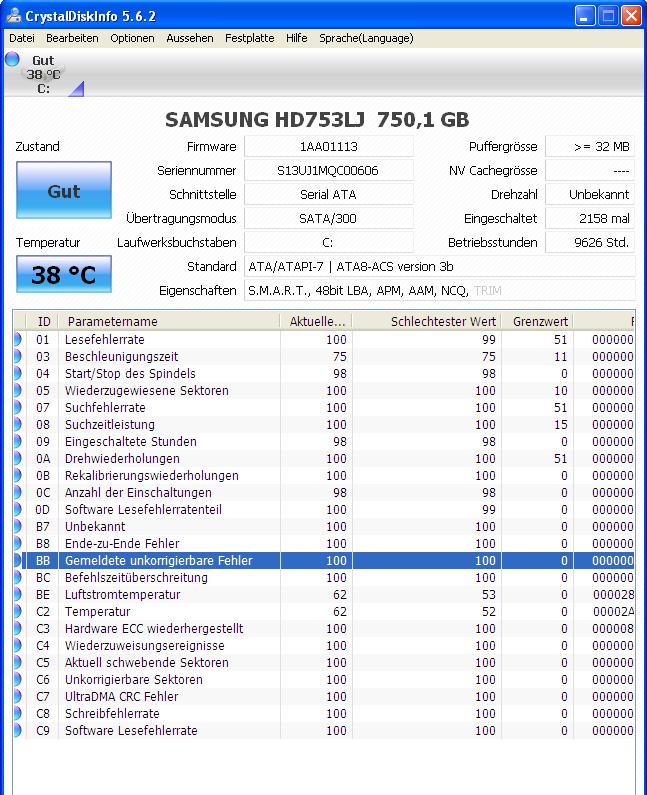Screen dimensions: 647x795
Task: Select the C: disk status icon in the drive bar
Action: coord(12,59)
